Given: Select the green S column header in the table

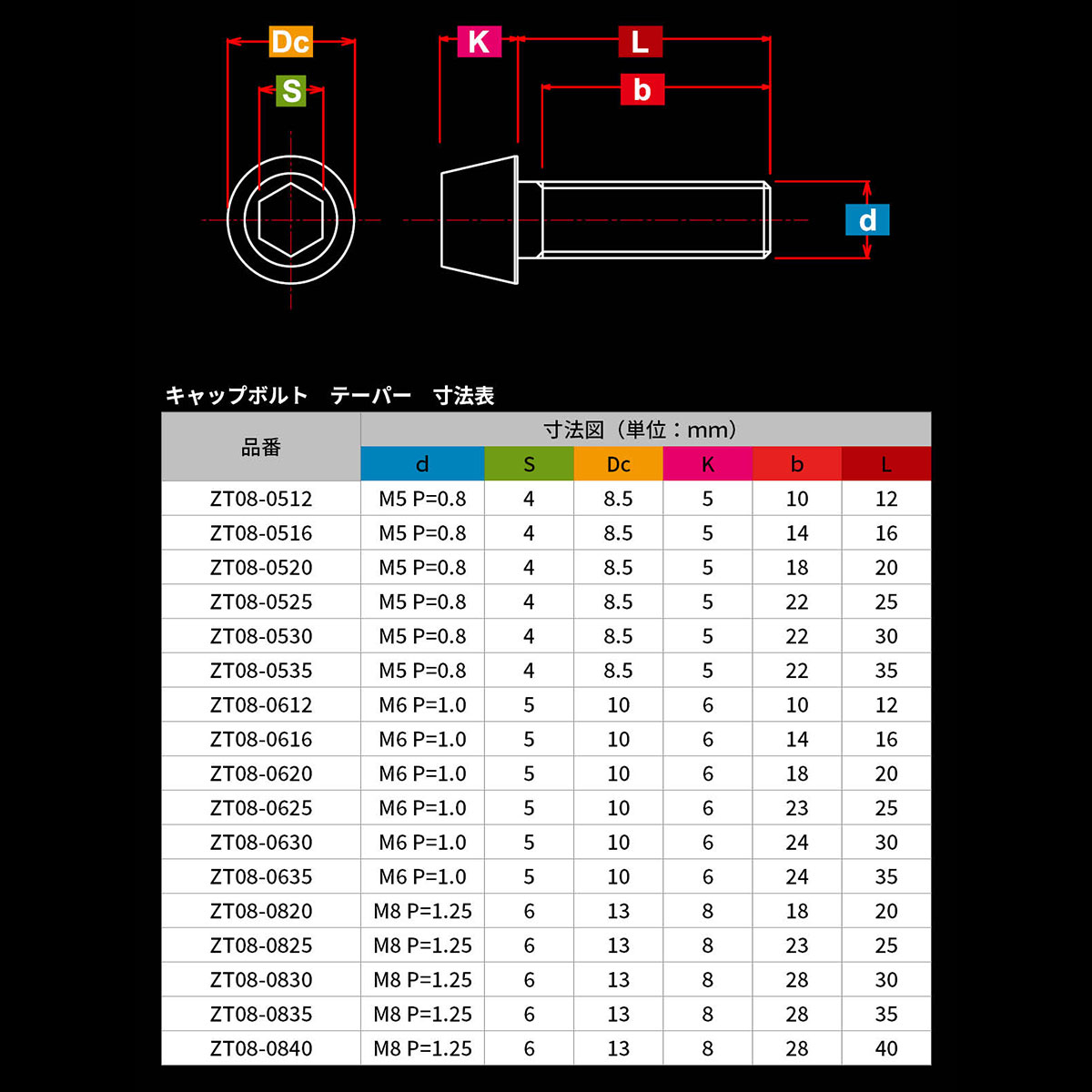Looking at the screenshot, I should [529, 464].
